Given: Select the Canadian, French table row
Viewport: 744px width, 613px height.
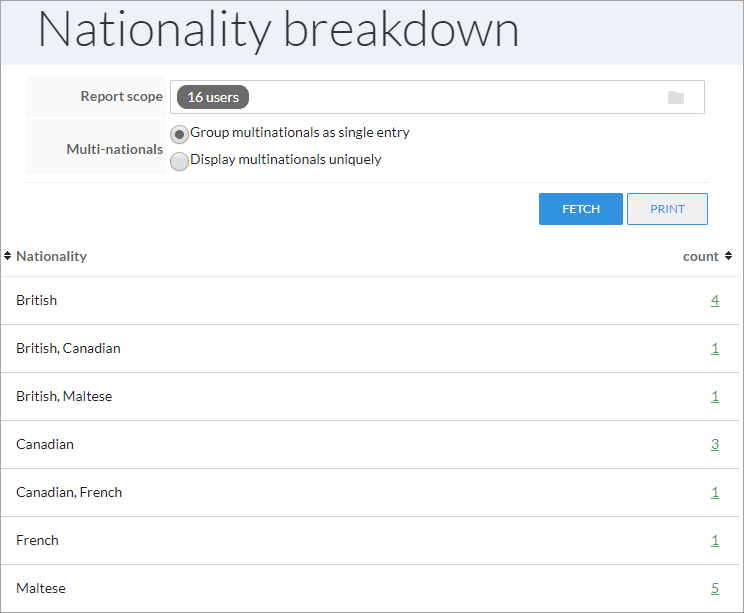Looking at the screenshot, I should pyautogui.click(x=370, y=492).
